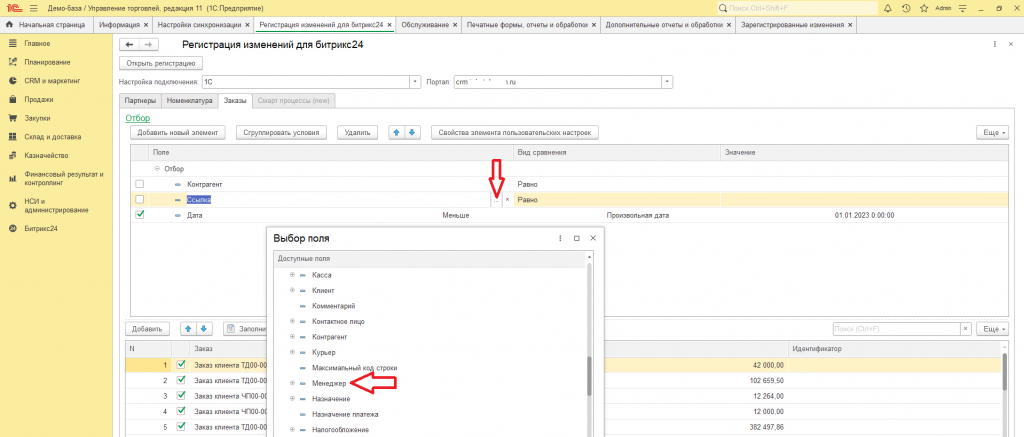Move order row down in lower toolbar
The height and width of the screenshot is (437, 1024).
[204, 329]
